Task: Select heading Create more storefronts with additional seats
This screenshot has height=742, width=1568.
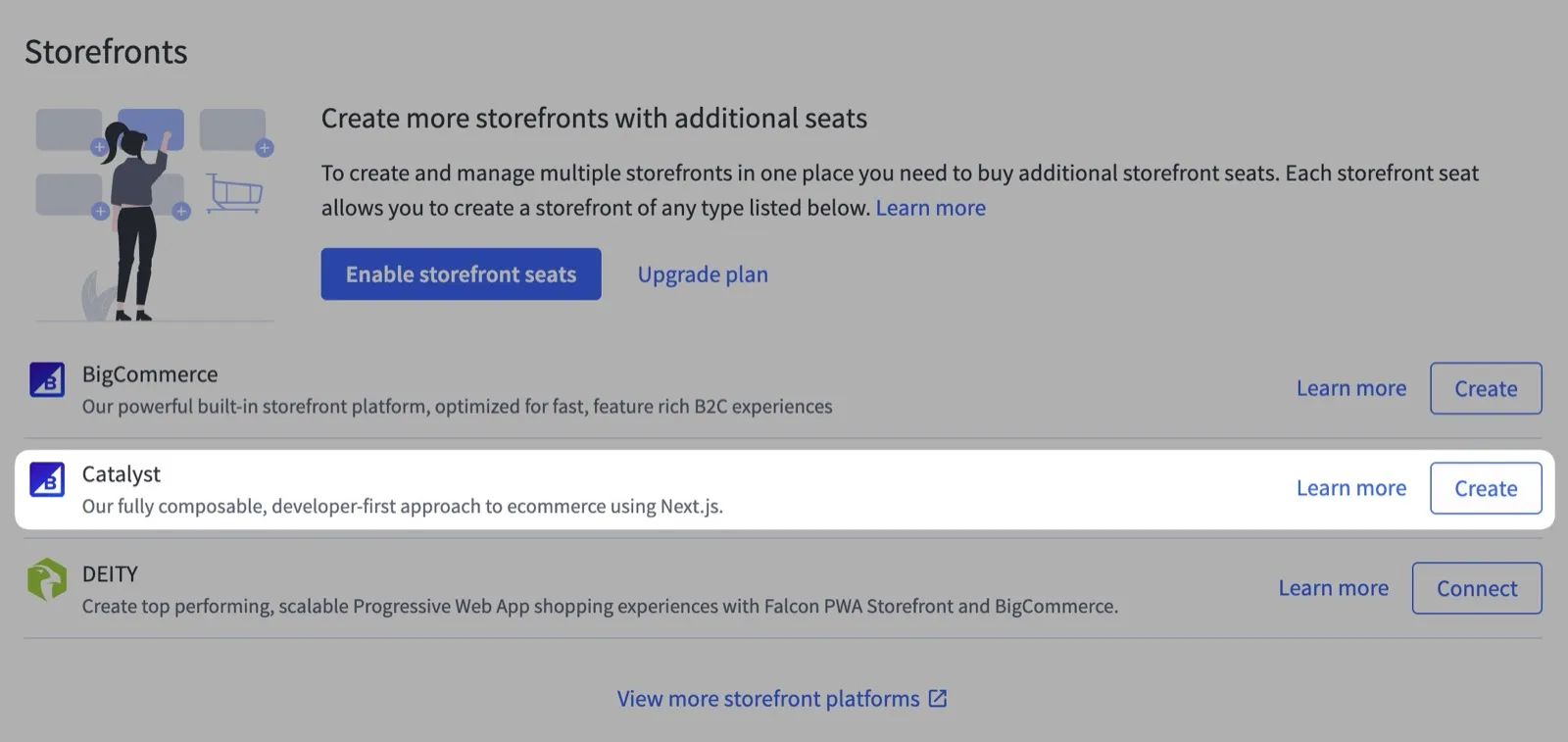Action: (x=594, y=119)
